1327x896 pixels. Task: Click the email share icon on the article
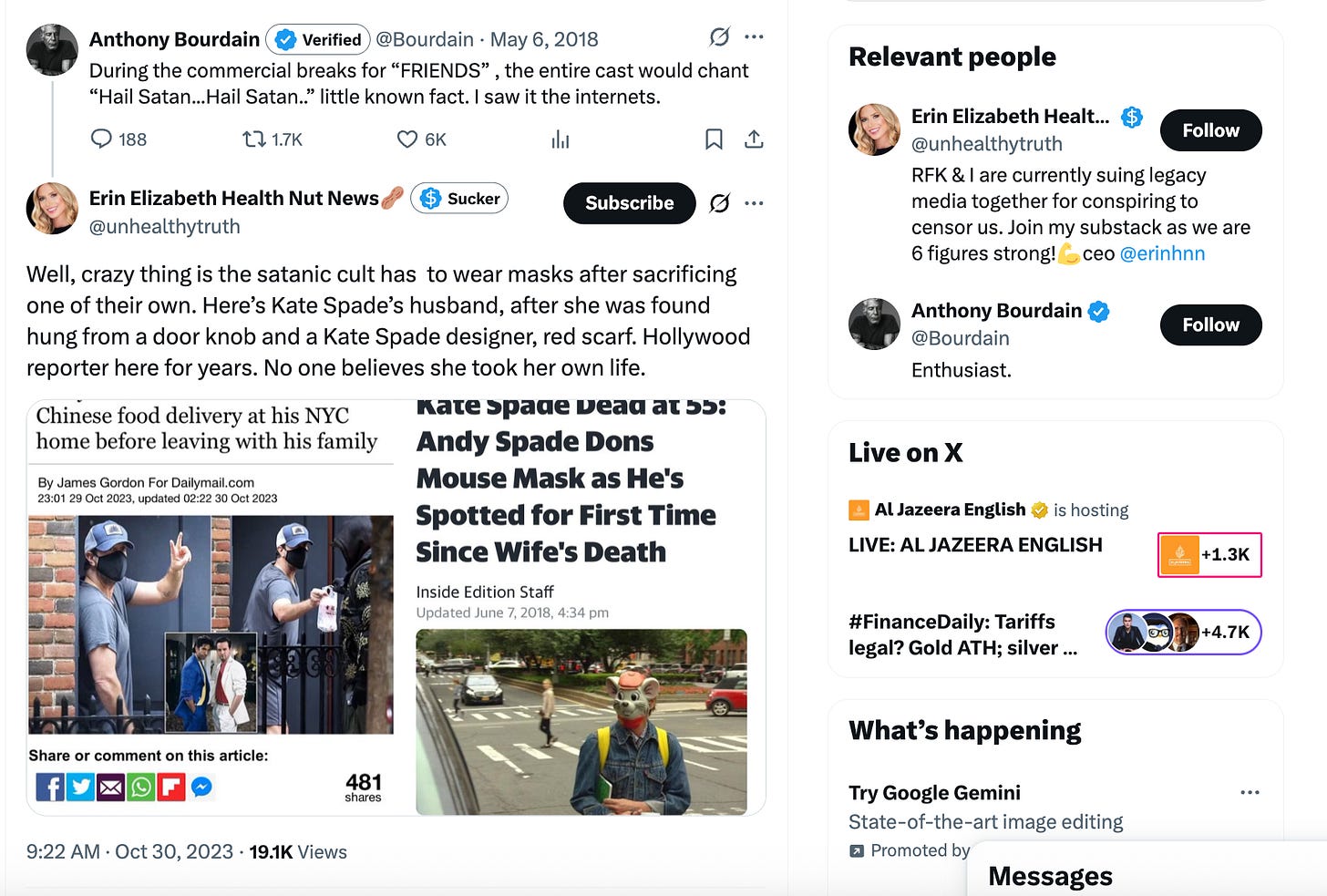[111, 787]
